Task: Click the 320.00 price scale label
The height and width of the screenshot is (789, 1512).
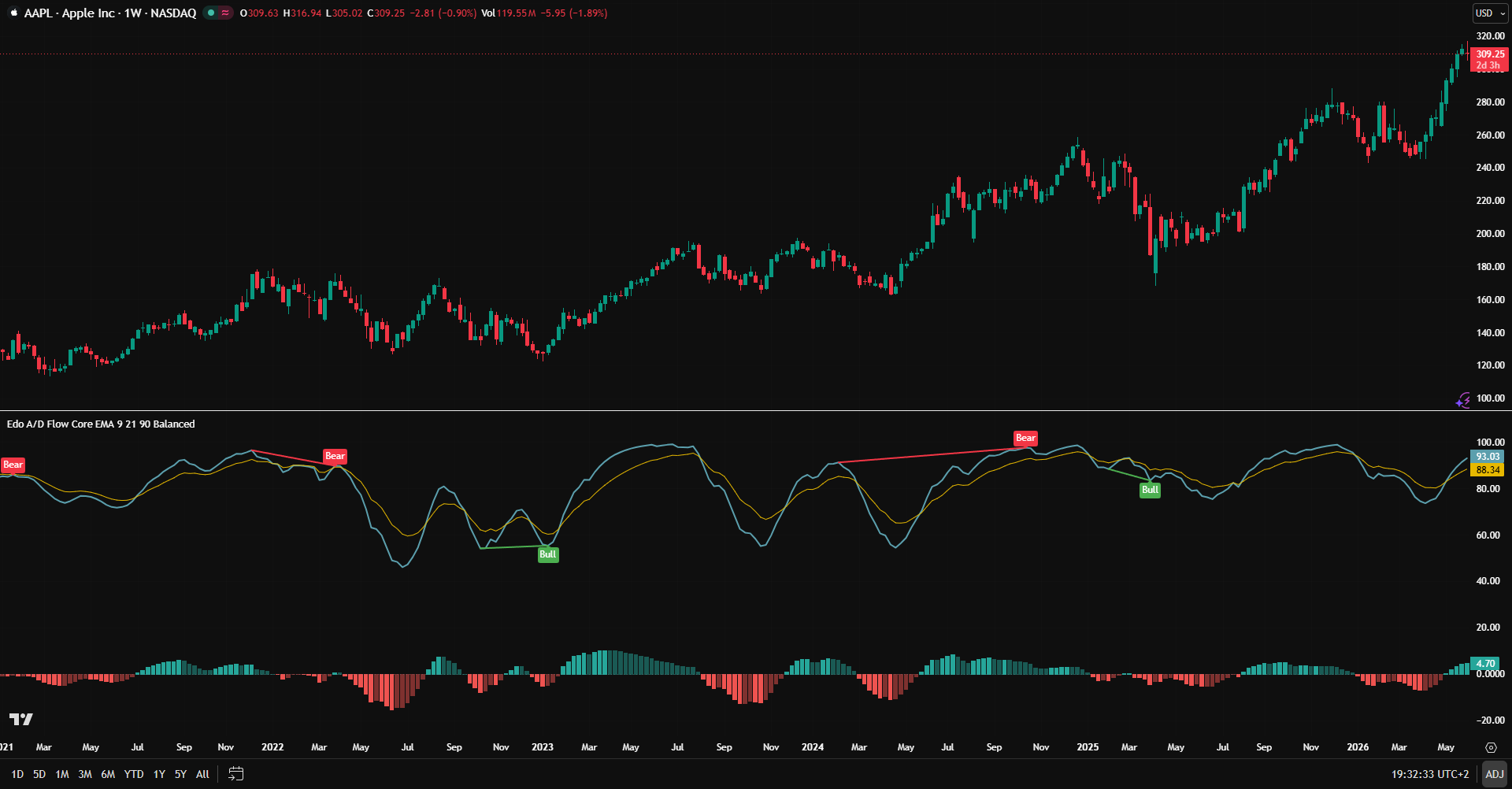Action: [1490, 36]
